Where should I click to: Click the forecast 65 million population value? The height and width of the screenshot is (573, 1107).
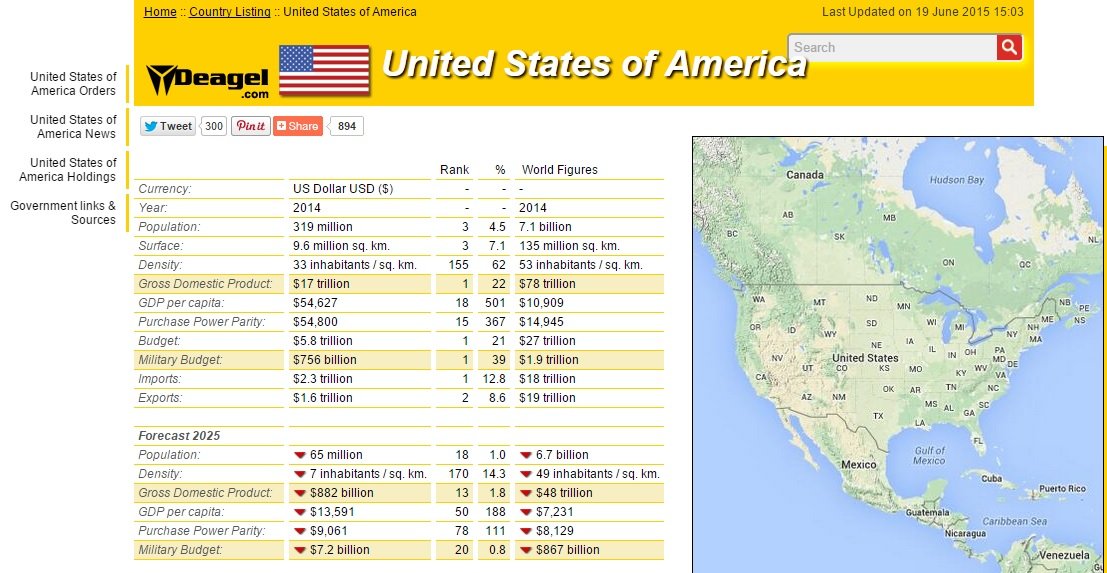[x=336, y=455]
